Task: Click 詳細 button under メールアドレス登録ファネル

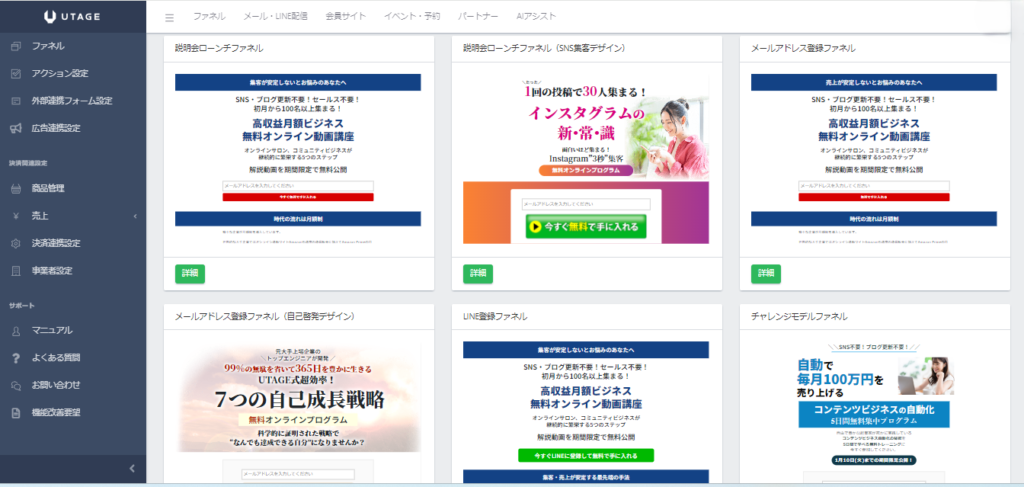Action: pyautogui.click(x=766, y=273)
